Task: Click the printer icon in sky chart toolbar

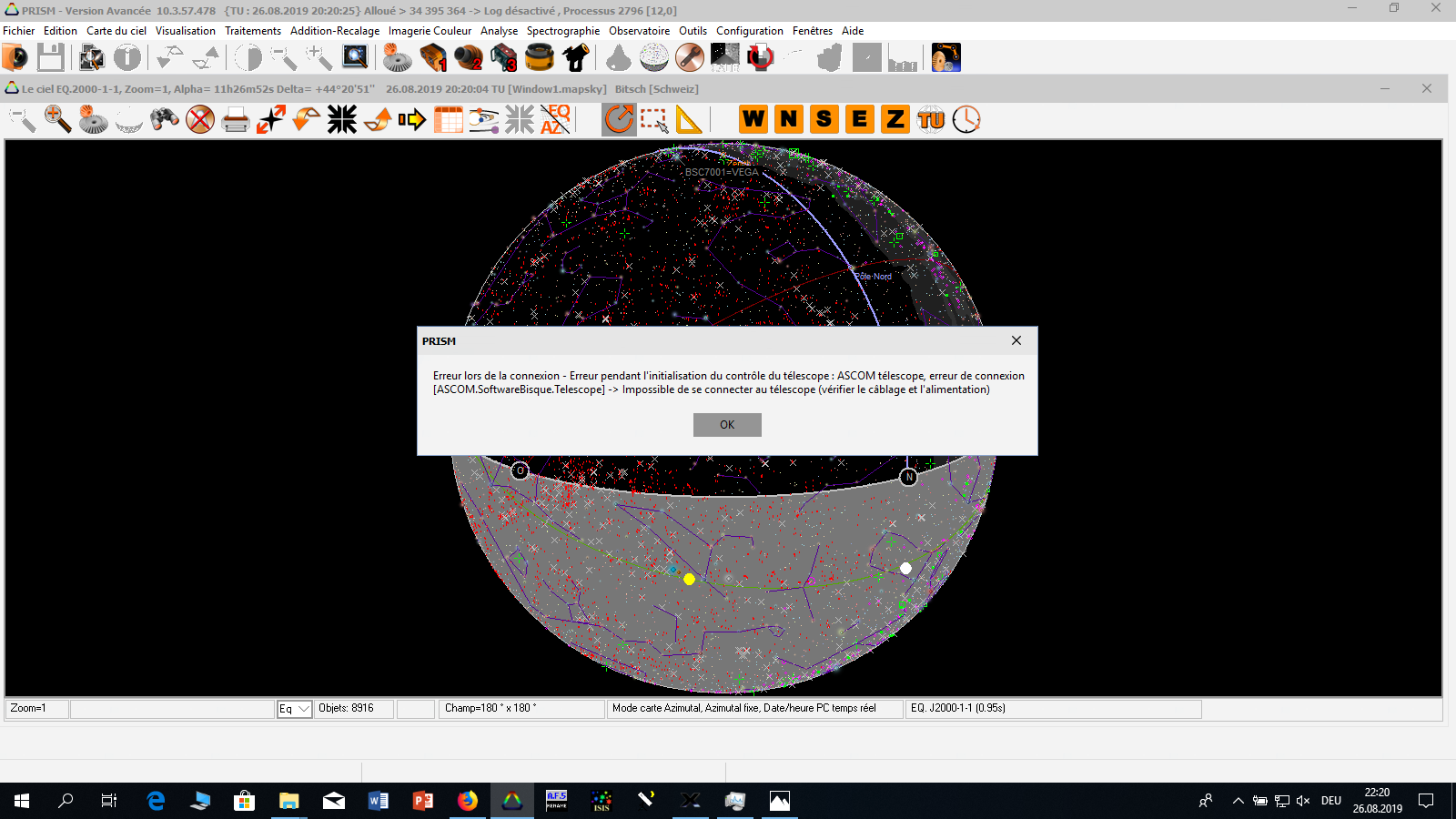Action: click(x=236, y=119)
